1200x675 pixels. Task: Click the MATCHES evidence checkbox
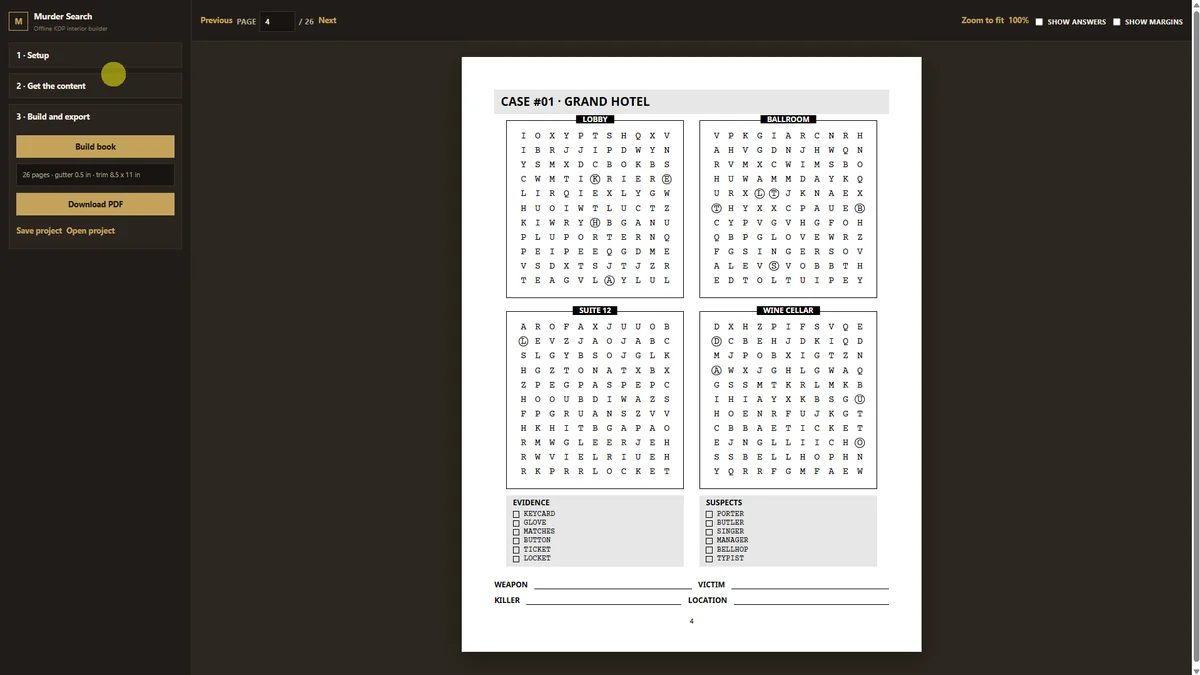[x=516, y=532]
